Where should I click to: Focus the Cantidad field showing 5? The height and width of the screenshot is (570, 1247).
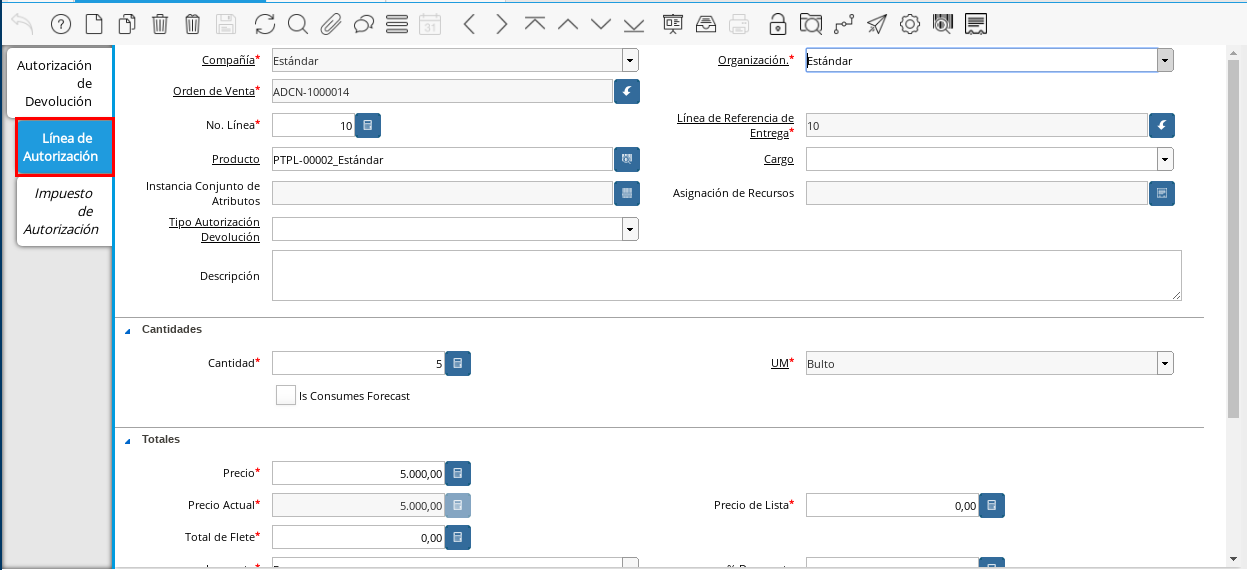[358, 364]
